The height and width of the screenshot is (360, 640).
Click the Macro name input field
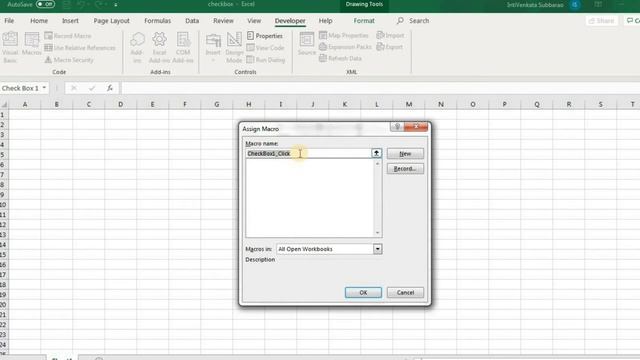click(308, 153)
